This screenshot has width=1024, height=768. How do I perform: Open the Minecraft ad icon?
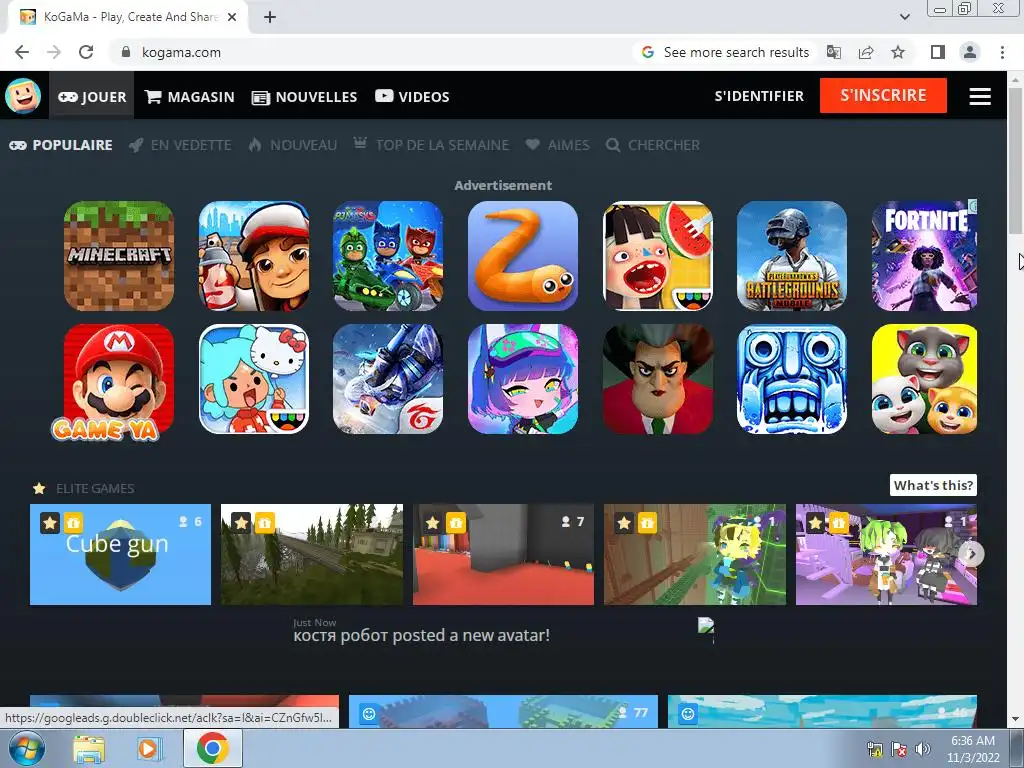[x=119, y=255]
